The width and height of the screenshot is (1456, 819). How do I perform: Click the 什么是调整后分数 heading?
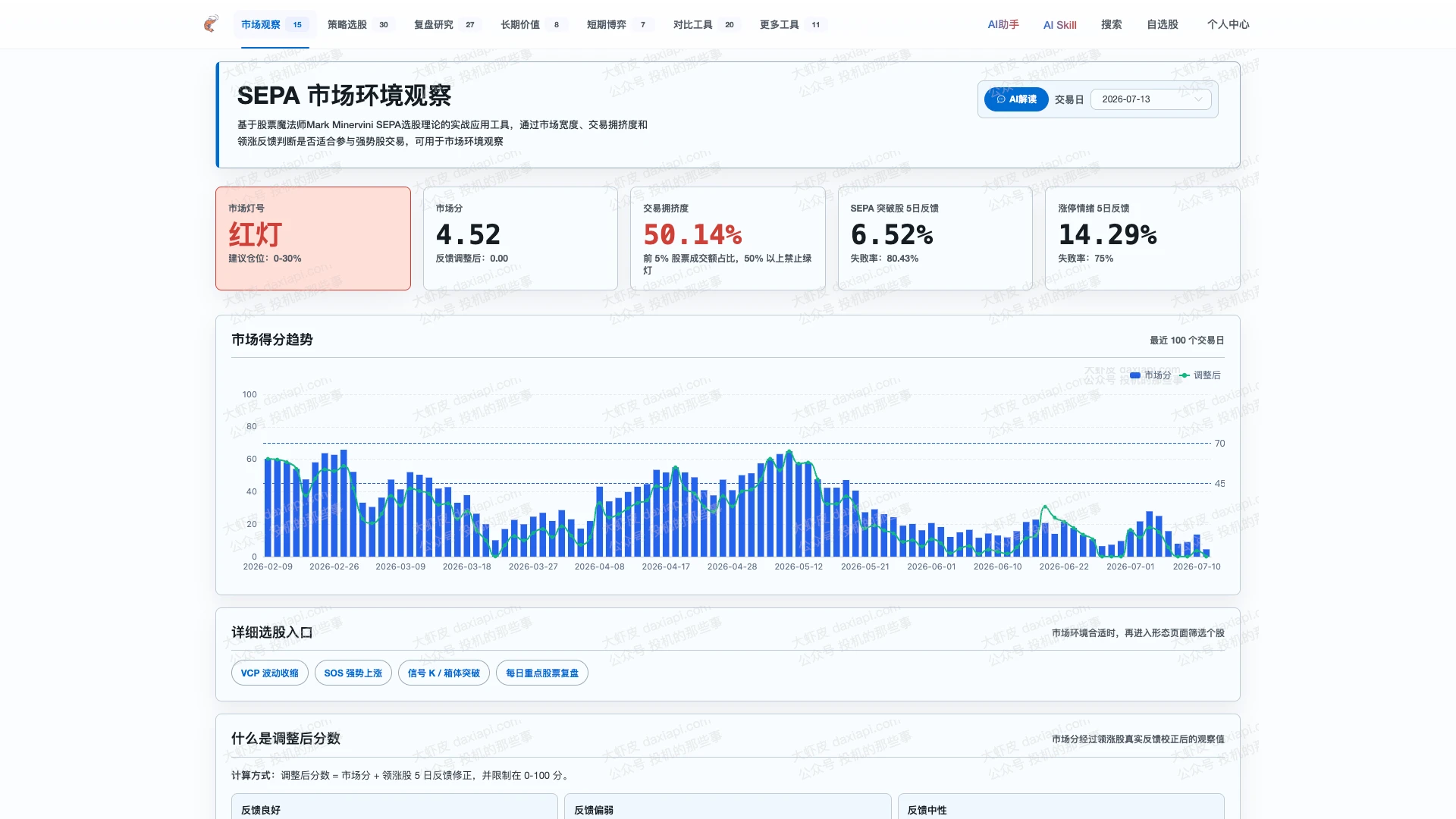(286, 739)
